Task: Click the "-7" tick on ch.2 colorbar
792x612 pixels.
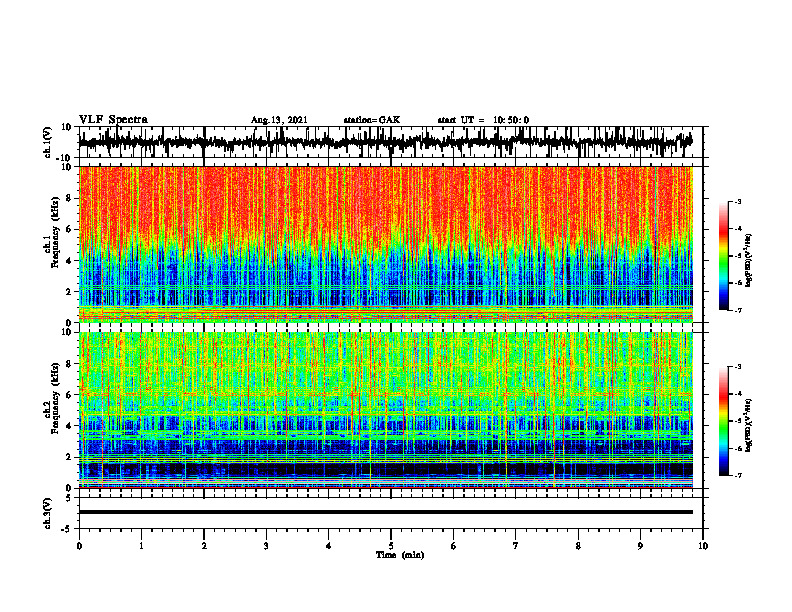Action: [738, 475]
